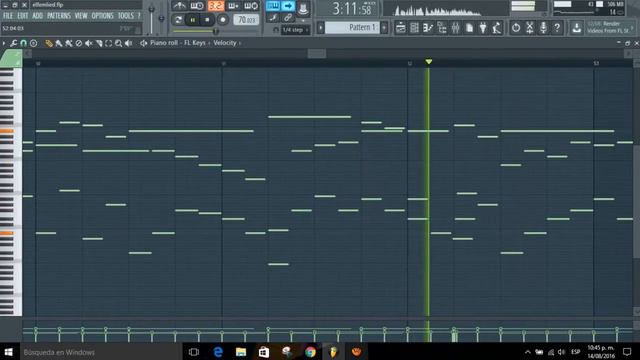Open the channel rack icon
The height and width of the screenshot is (360, 640).
tap(414, 28)
